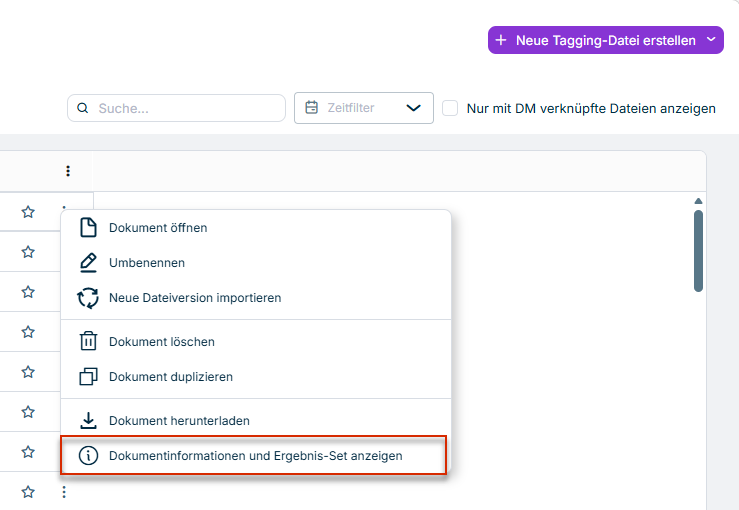
Task: Click the pencil icon for Umbenennen
Action: tap(88, 263)
